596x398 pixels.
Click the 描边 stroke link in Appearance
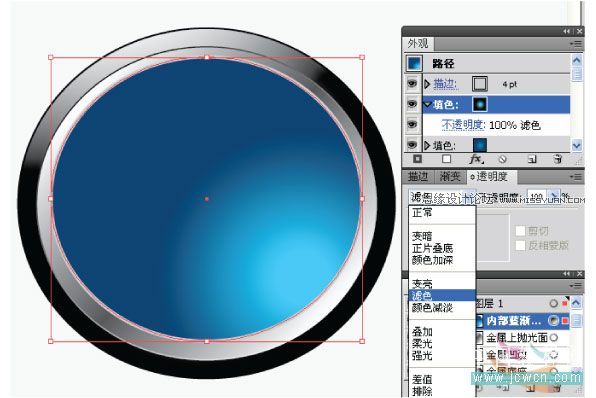(445, 84)
